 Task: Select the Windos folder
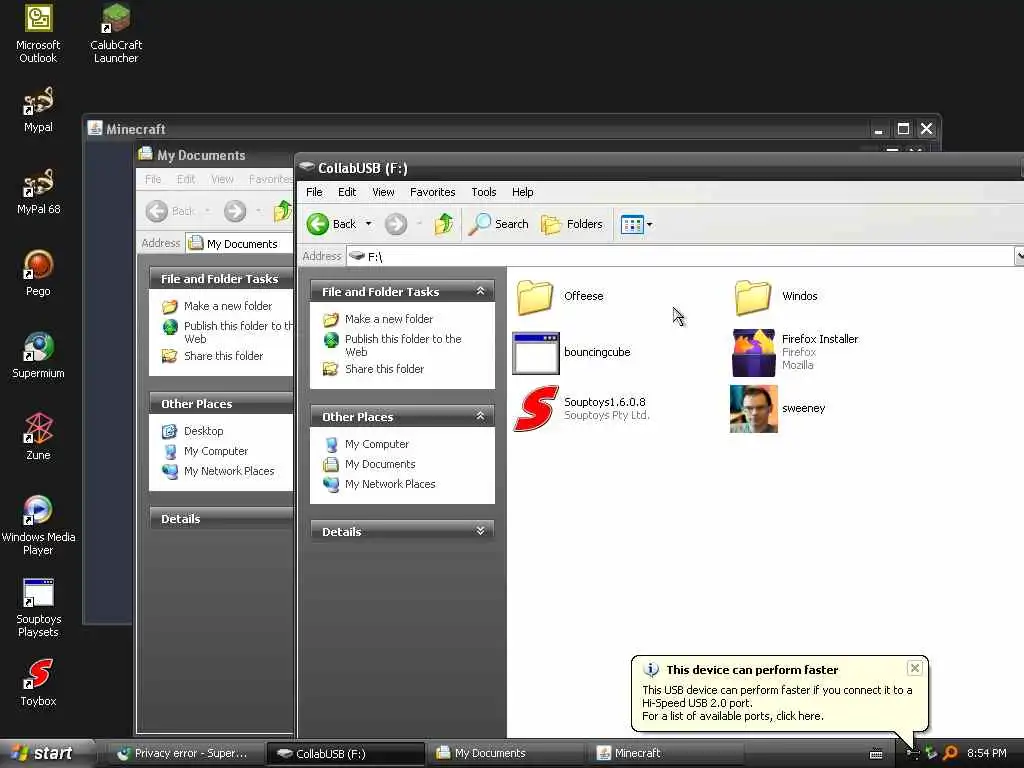pyautogui.click(x=776, y=296)
